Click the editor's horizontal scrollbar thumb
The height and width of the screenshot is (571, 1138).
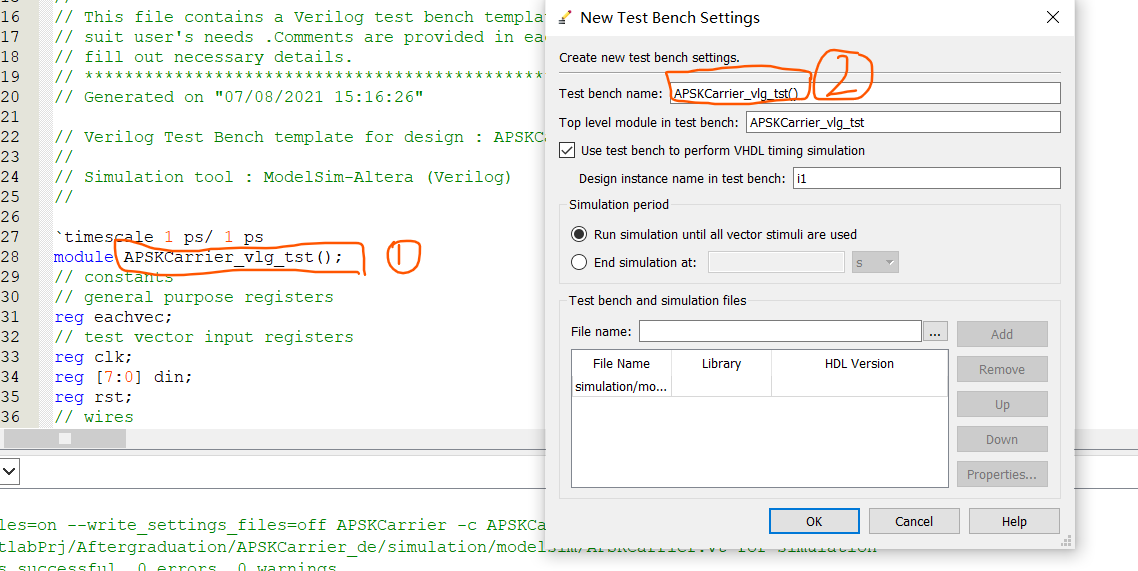[65, 438]
